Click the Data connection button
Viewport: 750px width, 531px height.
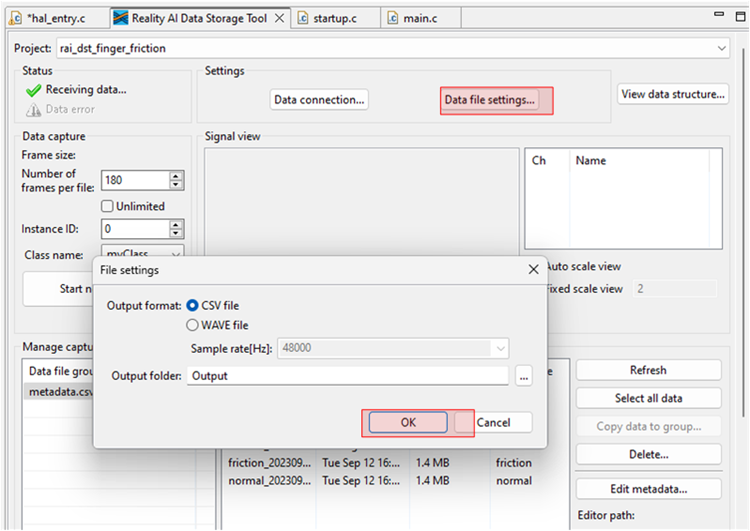(319, 100)
